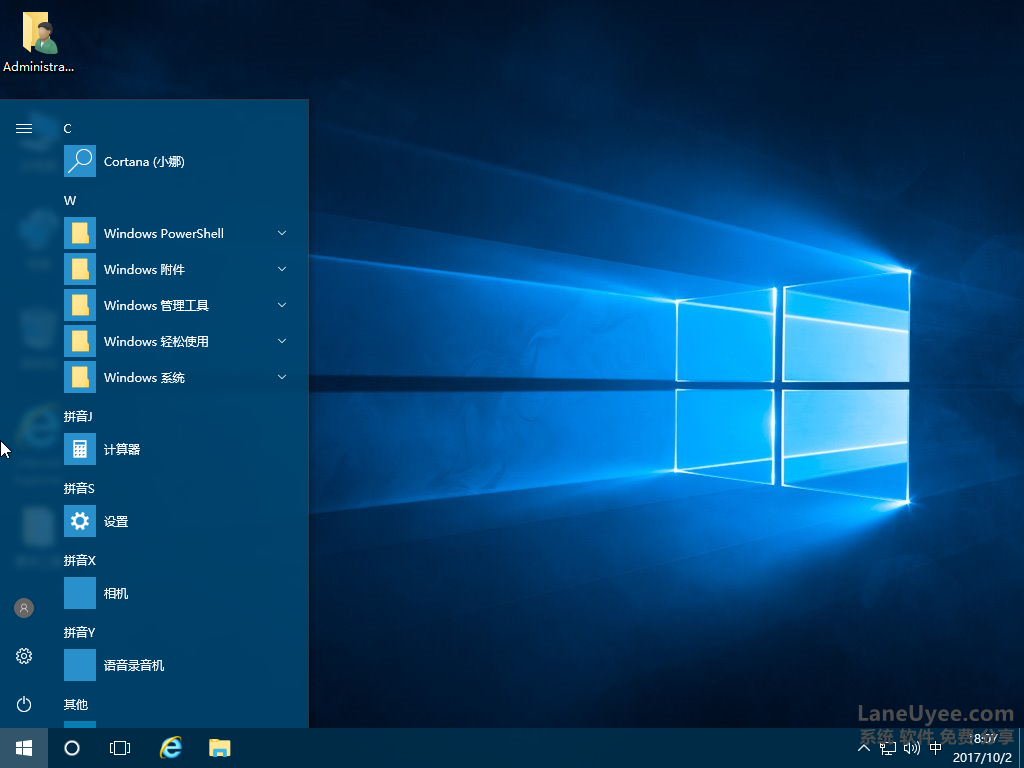Click the 拼音S group header
The height and width of the screenshot is (768, 1024).
tap(79, 488)
